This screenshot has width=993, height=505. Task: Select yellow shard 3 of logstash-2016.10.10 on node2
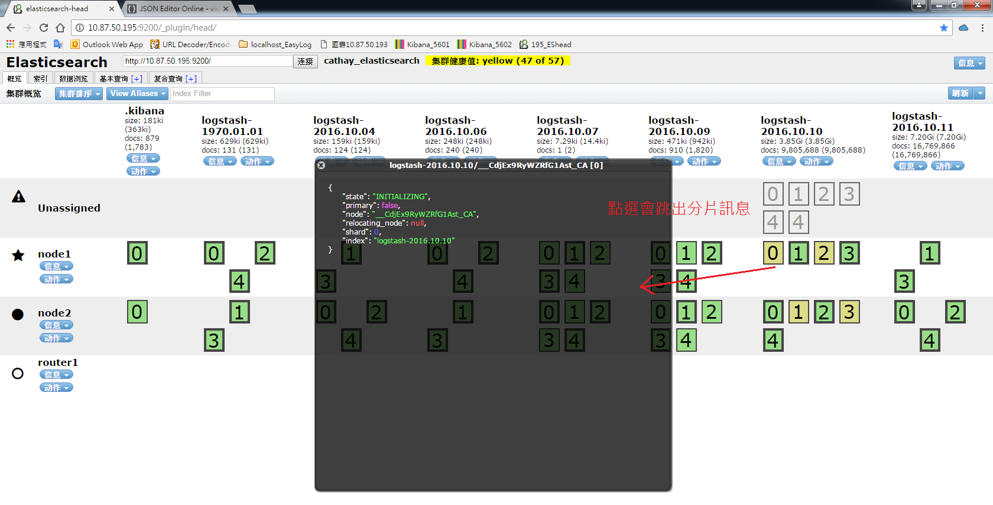pos(849,312)
